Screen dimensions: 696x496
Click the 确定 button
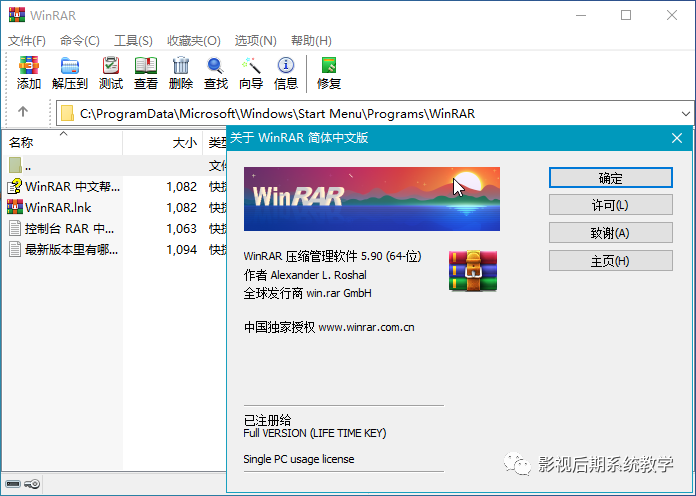(611, 178)
